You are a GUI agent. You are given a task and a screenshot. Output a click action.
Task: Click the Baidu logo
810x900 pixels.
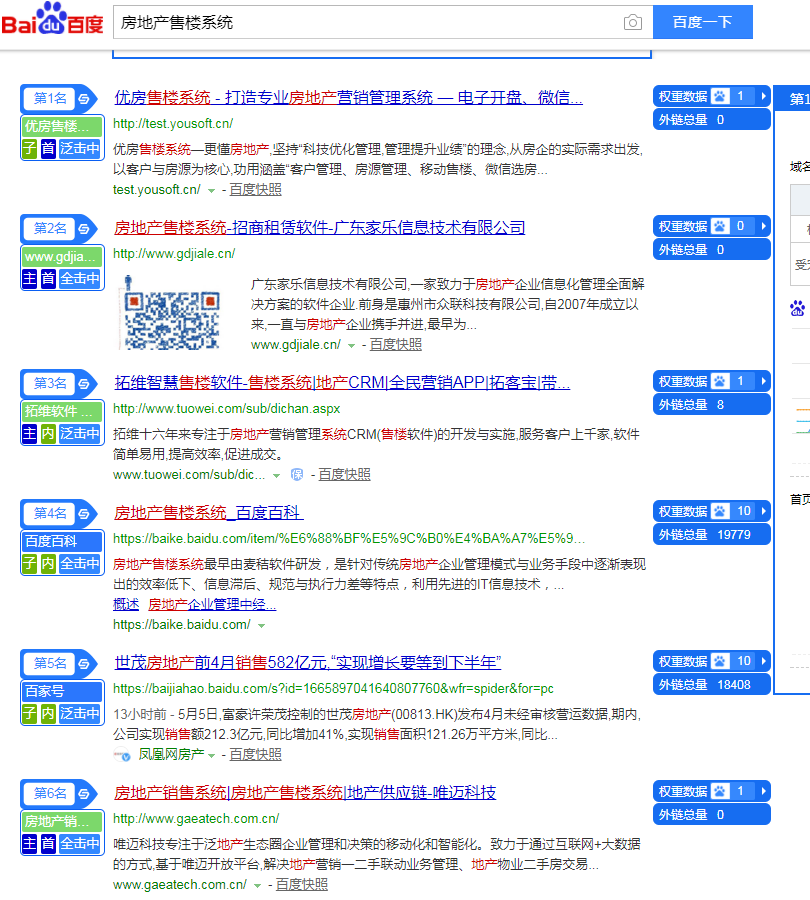point(52,18)
